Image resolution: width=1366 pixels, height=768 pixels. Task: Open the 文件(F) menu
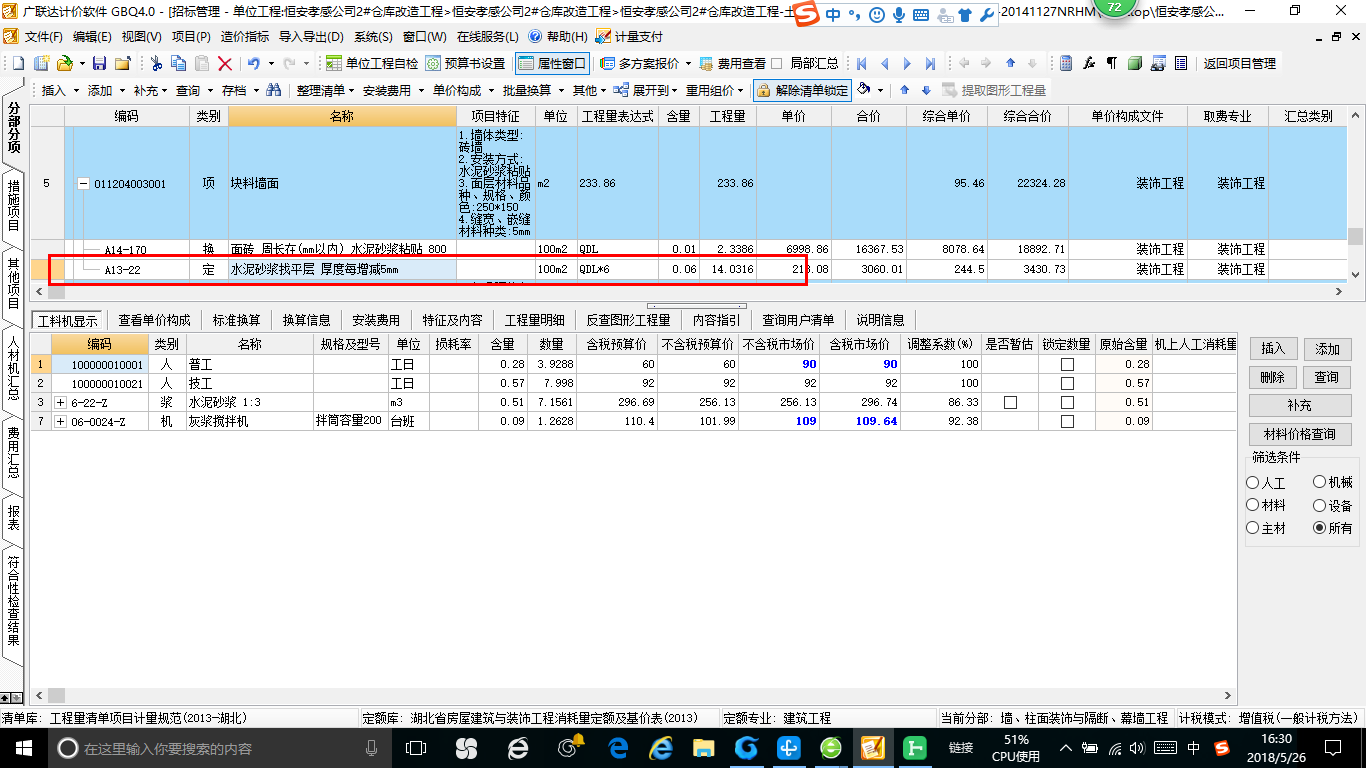44,36
